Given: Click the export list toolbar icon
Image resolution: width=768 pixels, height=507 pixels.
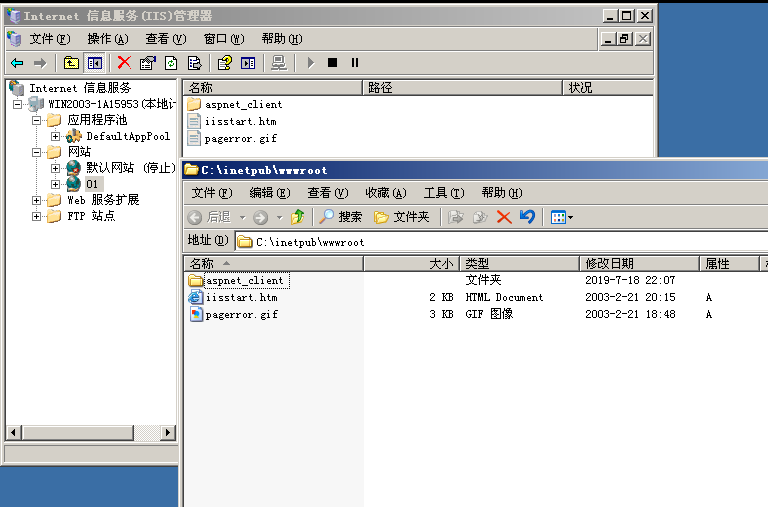Looking at the screenshot, I should (194, 63).
